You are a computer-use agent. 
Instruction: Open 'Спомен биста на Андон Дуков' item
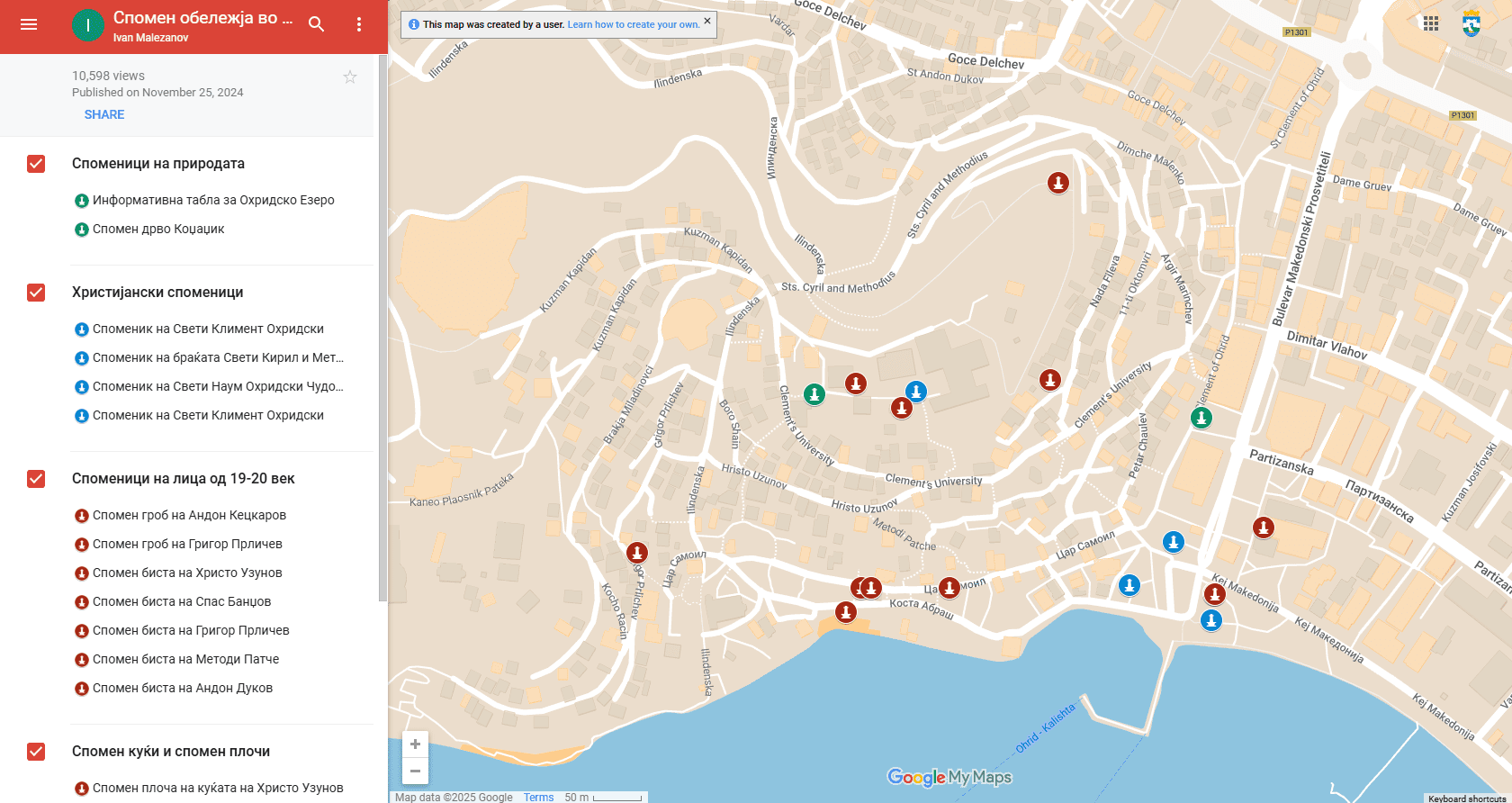(x=183, y=688)
